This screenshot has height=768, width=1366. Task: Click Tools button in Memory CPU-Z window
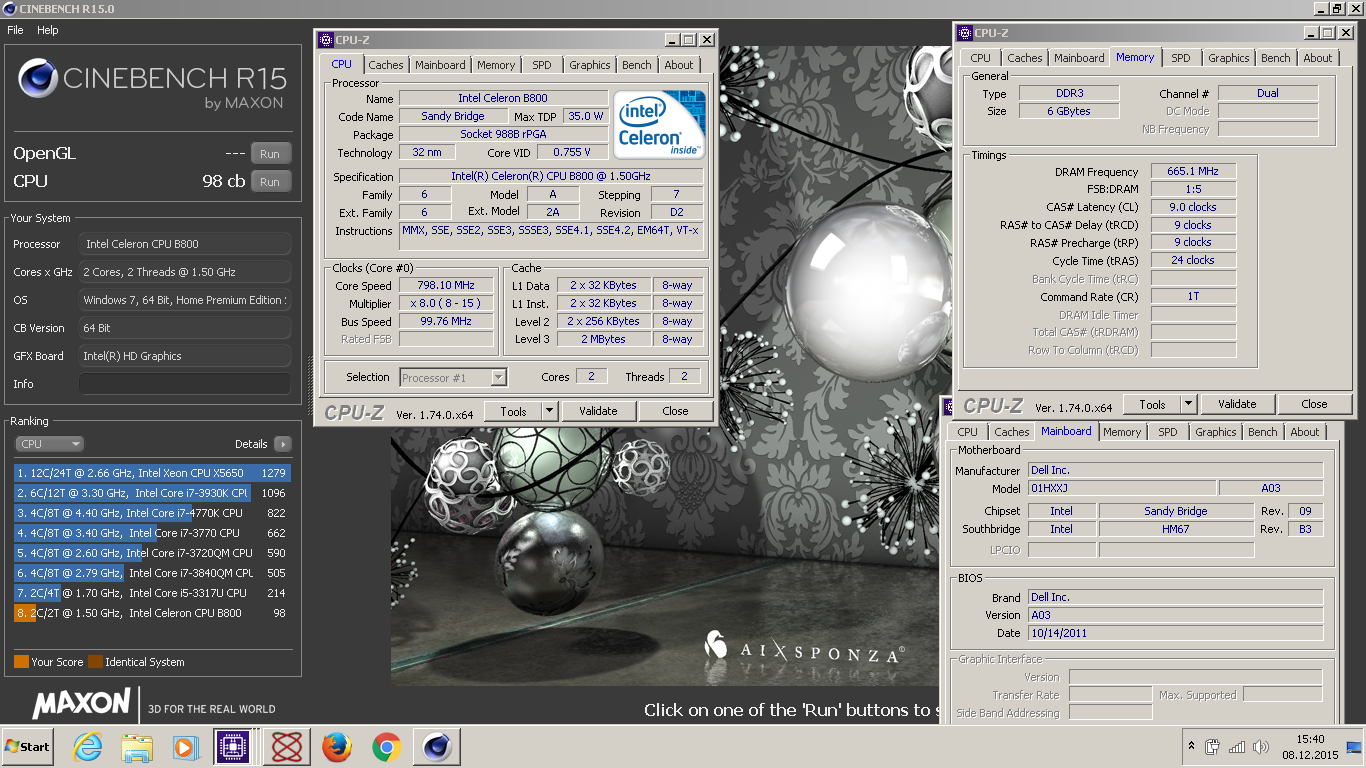point(1152,404)
